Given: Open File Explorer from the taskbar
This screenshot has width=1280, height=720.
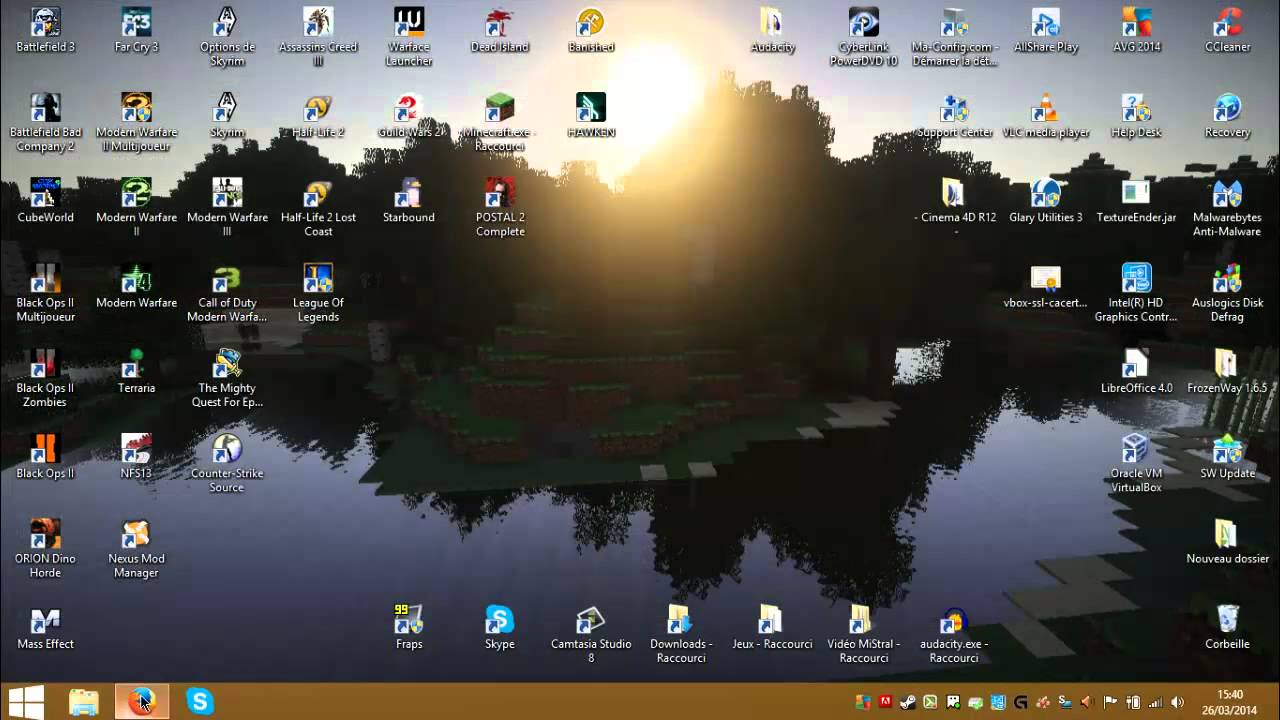Looking at the screenshot, I should coord(84,702).
